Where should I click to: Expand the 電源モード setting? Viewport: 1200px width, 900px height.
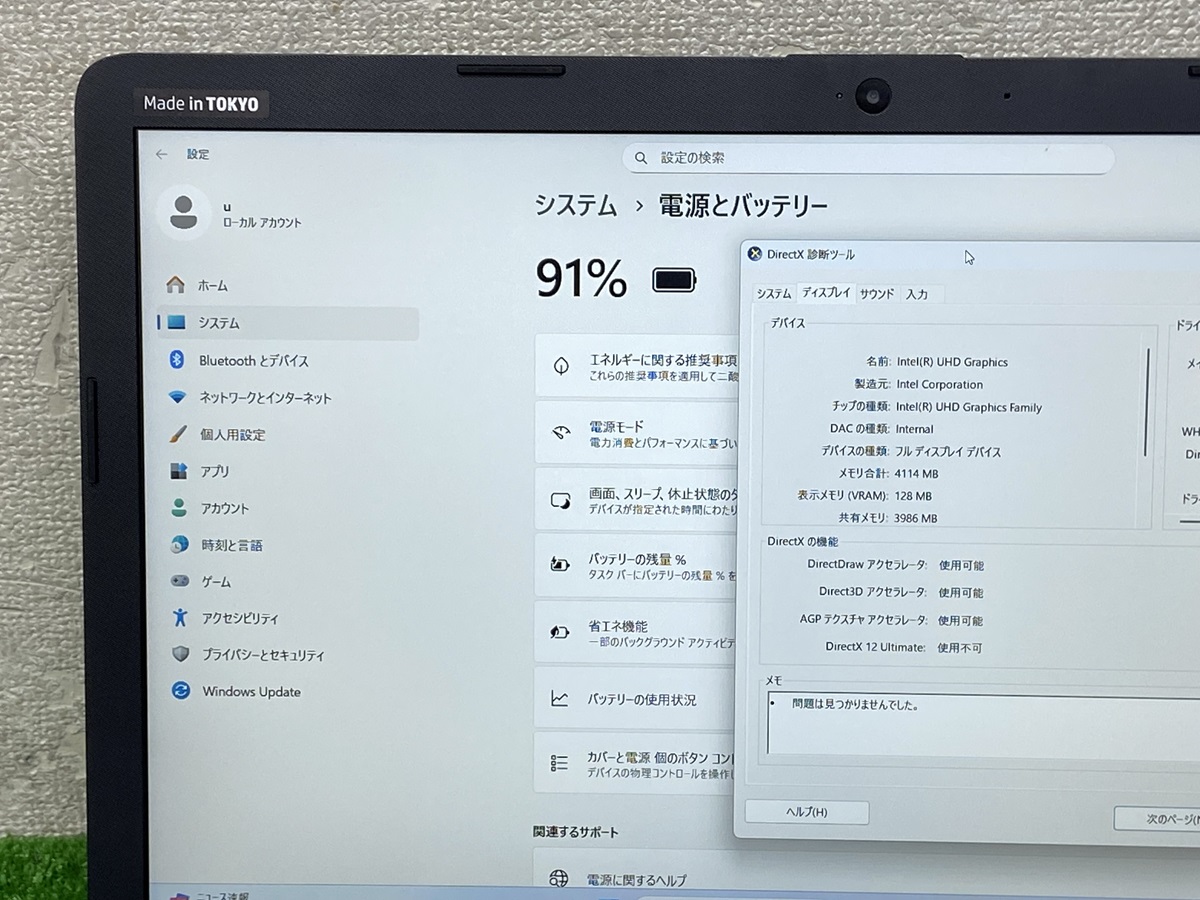pyautogui.click(x=640, y=433)
